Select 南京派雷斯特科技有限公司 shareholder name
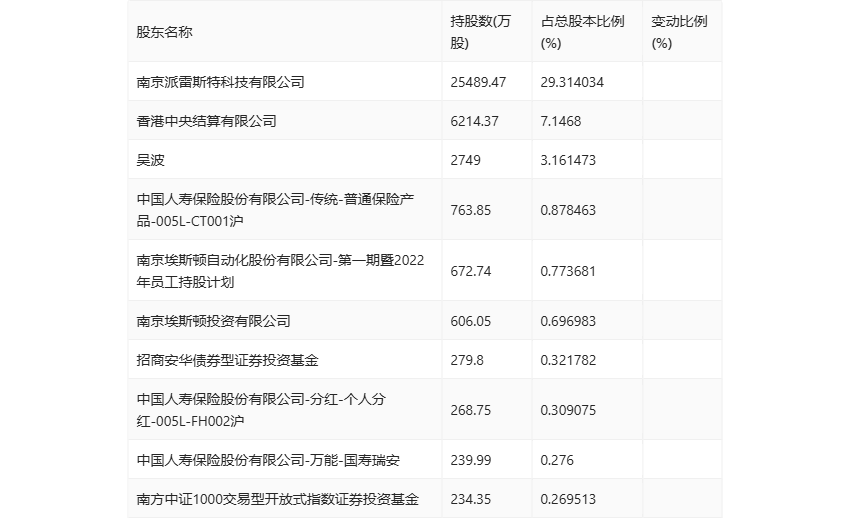Viewport: 850px width, 518px height. pos(220,82)
